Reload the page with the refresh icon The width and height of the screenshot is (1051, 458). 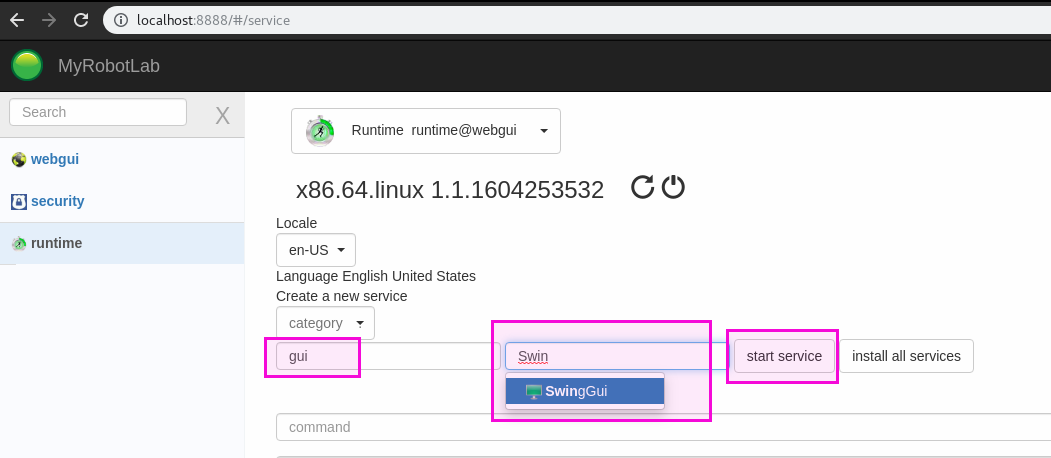(81, 20)
